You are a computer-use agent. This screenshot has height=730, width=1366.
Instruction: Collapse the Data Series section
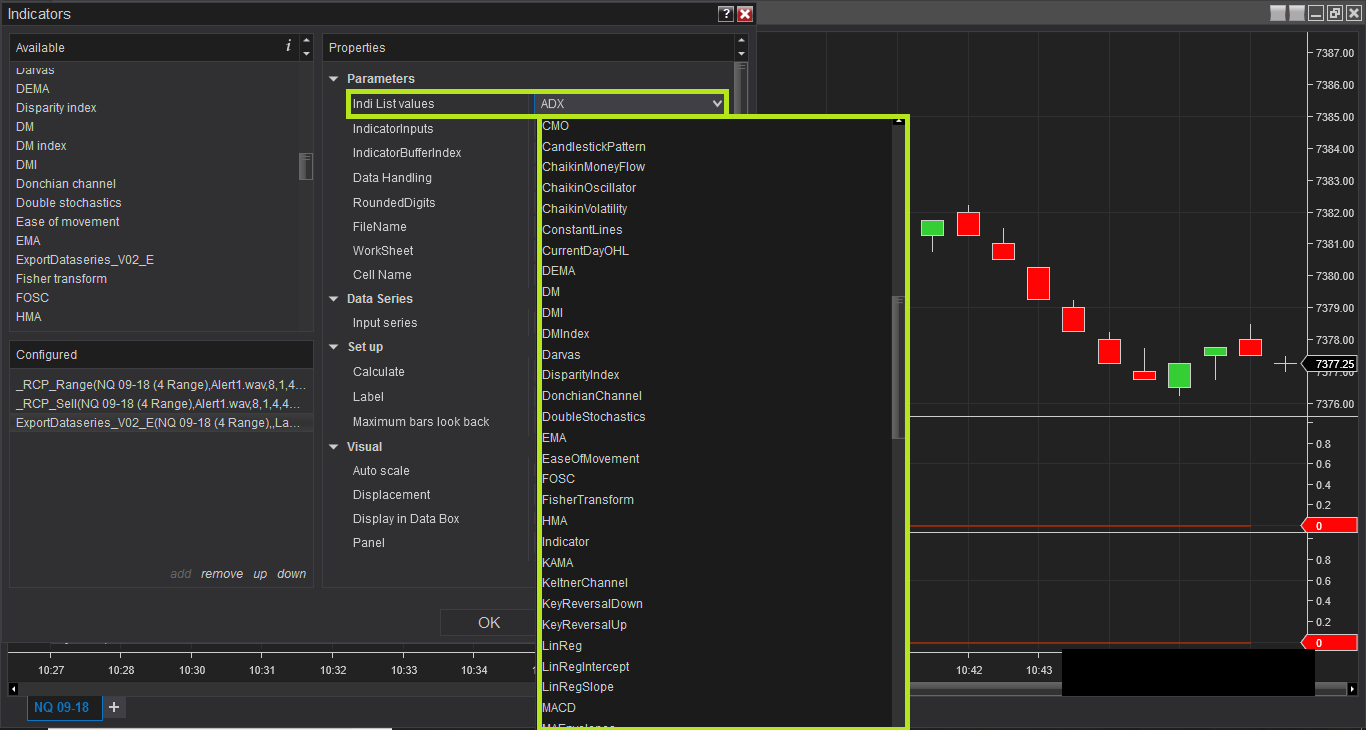pyautogui.click(x=334, y=299)
